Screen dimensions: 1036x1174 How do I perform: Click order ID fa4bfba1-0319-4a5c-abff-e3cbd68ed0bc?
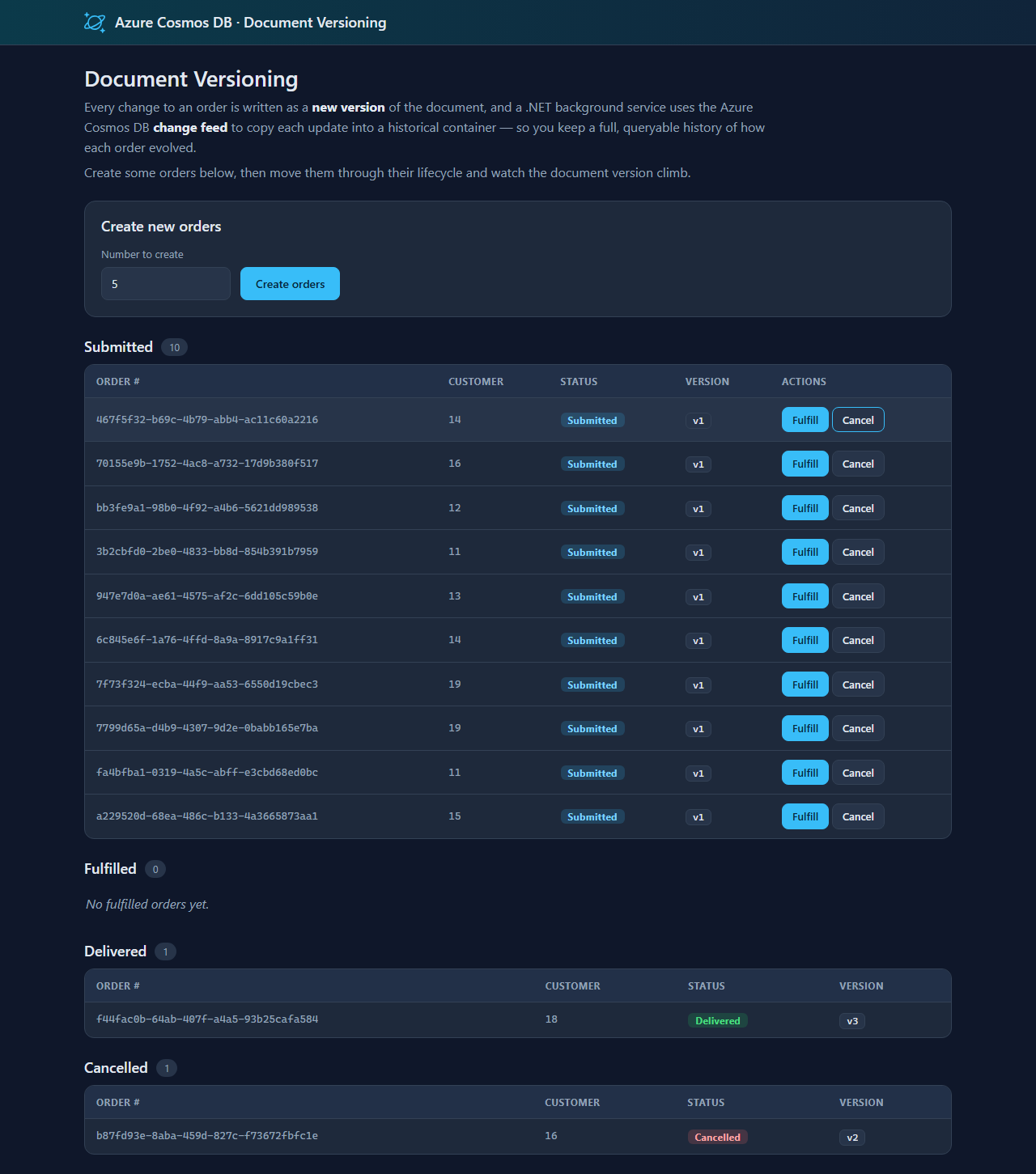tap(207, 772)
